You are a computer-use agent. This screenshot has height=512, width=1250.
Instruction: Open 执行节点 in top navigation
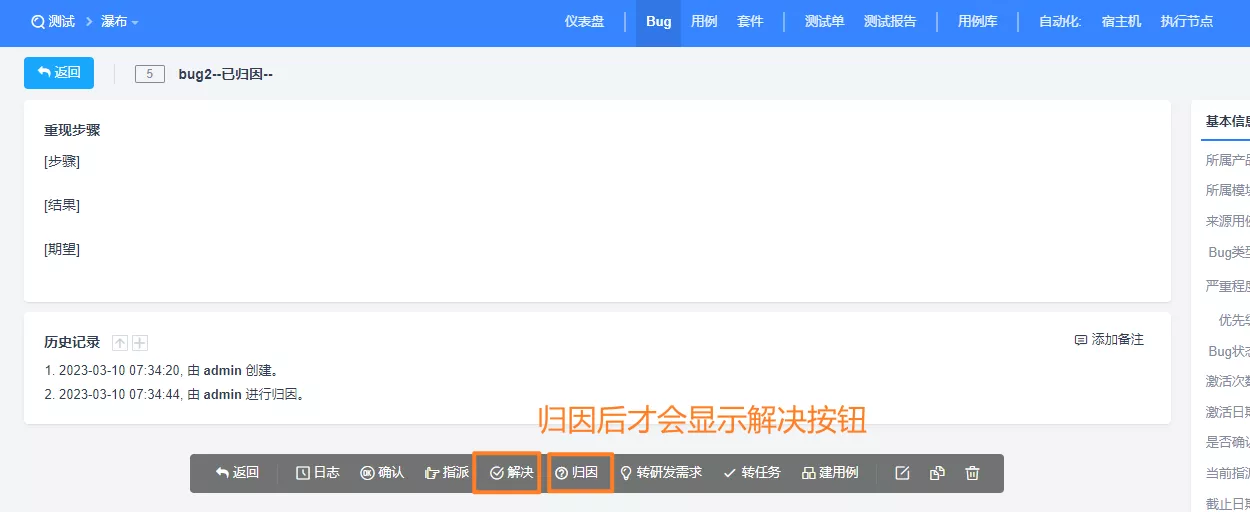[1187, 21]
